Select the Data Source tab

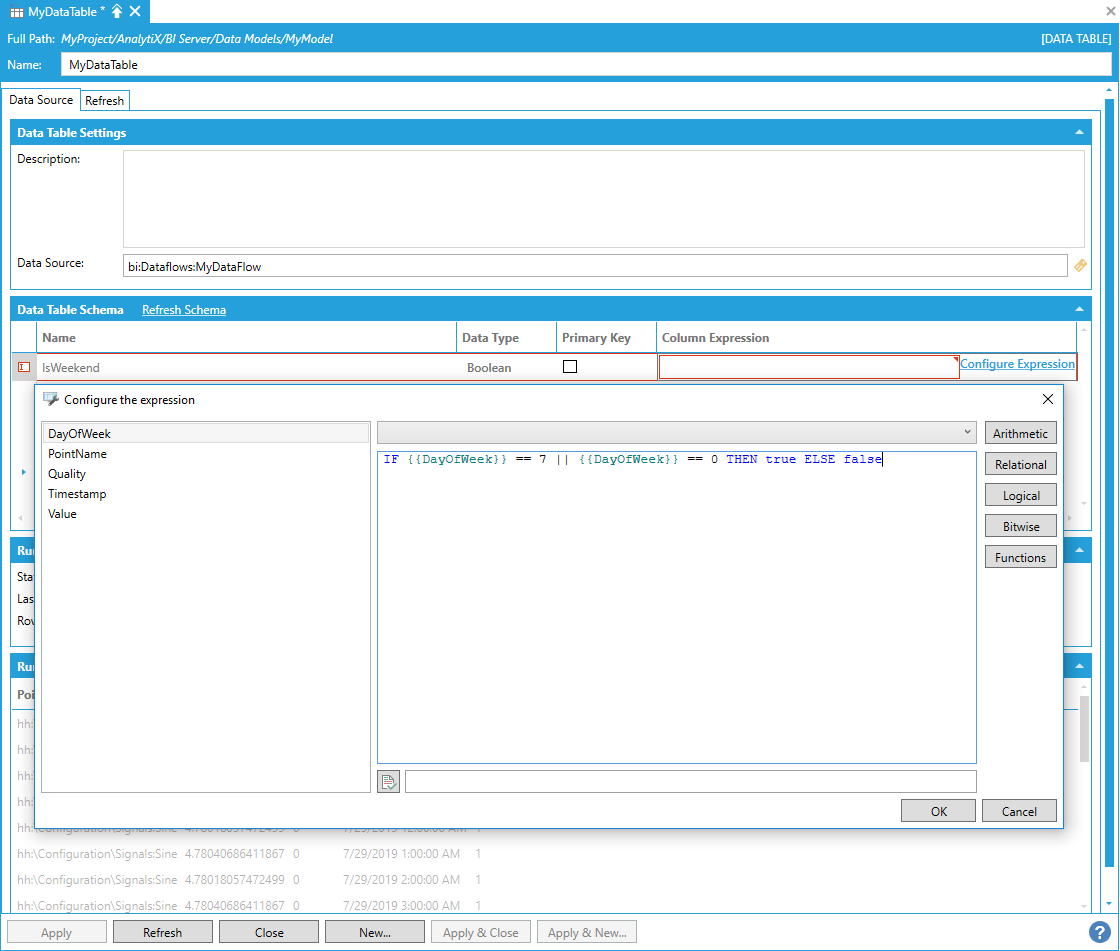pyautogui.click(x=41, y=100)
